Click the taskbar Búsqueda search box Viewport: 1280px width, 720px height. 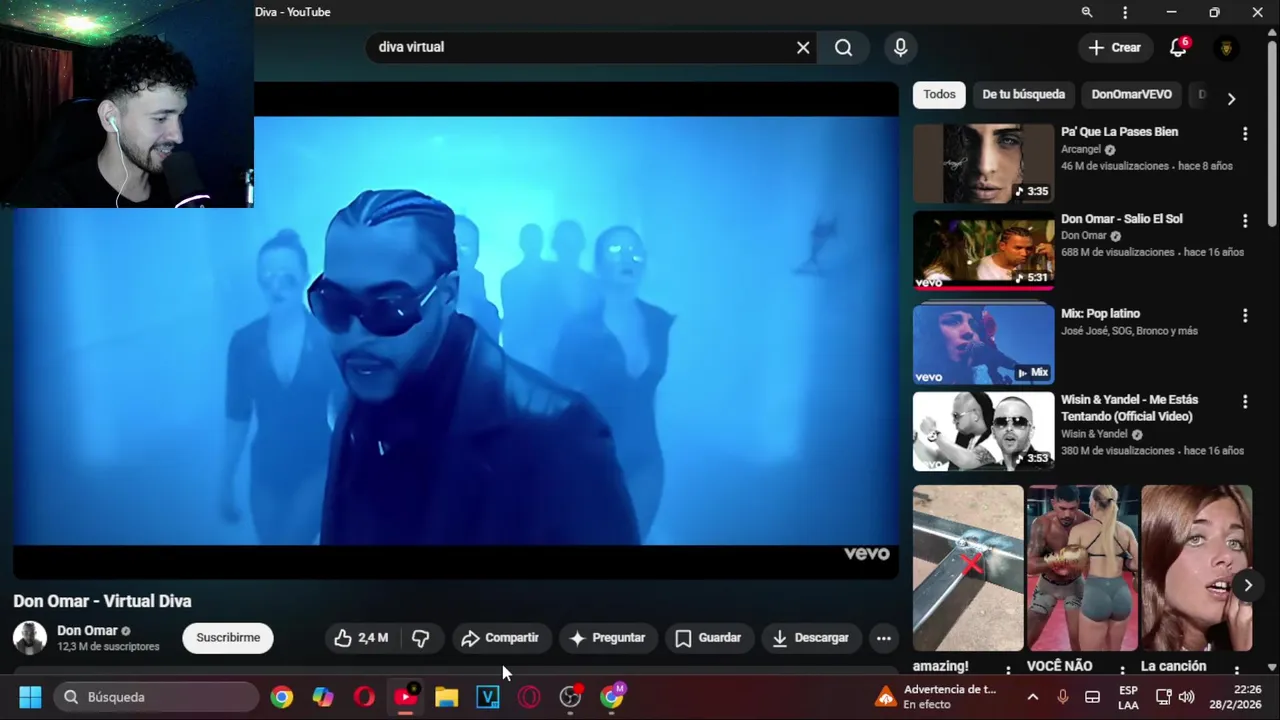pyautogui.click(x=156, y=697)
